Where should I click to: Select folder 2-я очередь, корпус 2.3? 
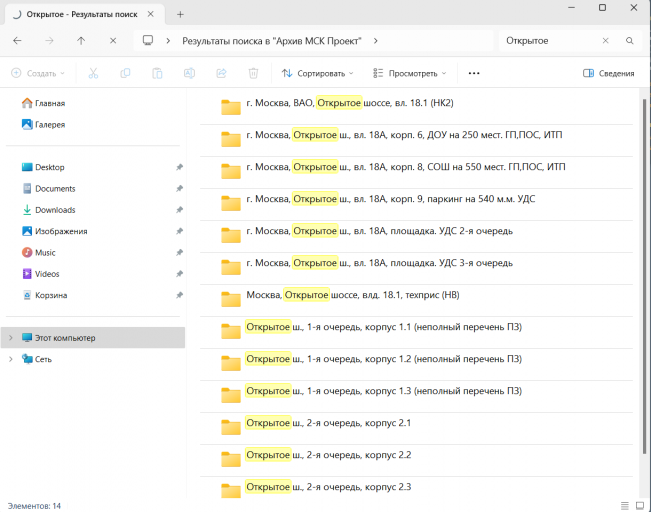click(416, 488)
